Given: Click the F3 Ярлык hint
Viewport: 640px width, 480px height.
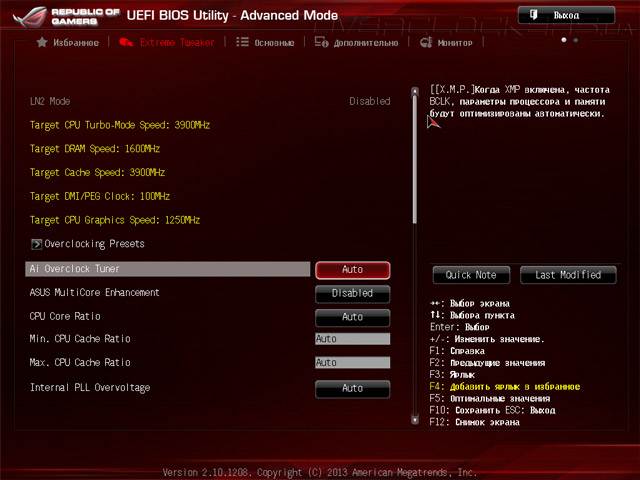Looking at the screenshot, I should point(452,375).
